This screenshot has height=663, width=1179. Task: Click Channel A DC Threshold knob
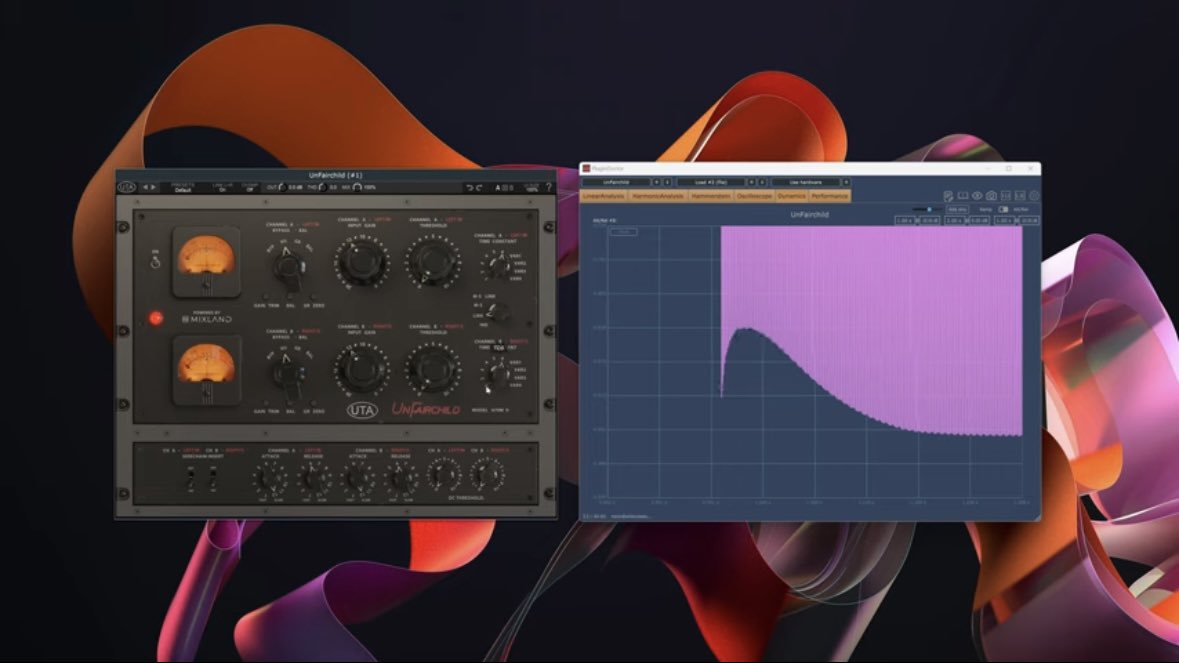pos(444,475)
